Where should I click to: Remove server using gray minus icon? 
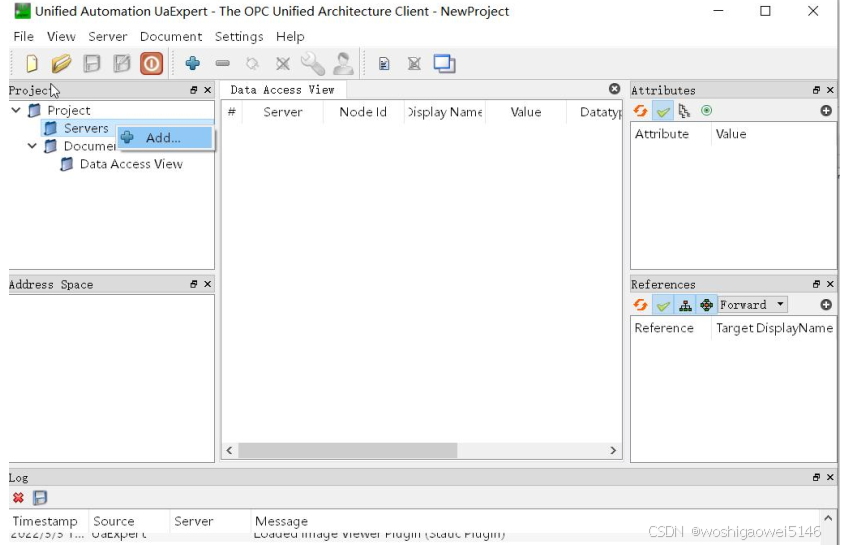point(223,63)
